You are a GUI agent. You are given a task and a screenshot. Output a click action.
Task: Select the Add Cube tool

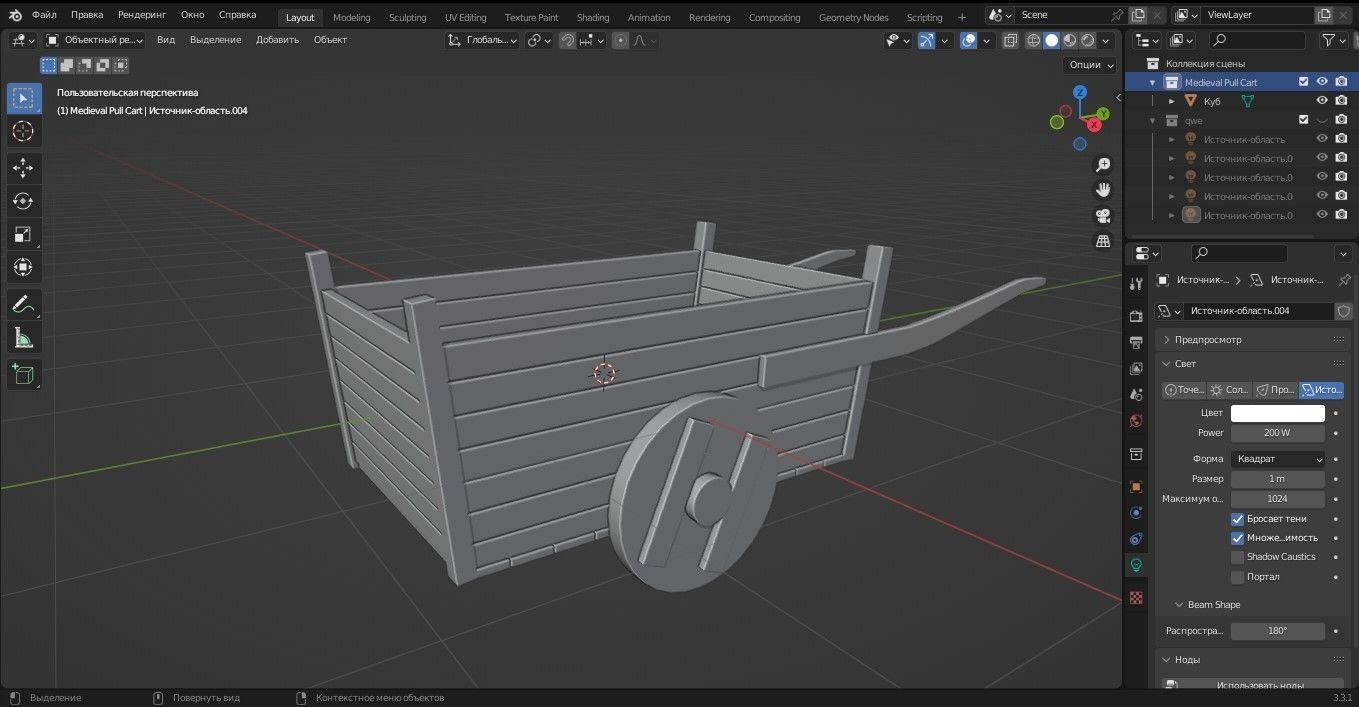[24, 375]
